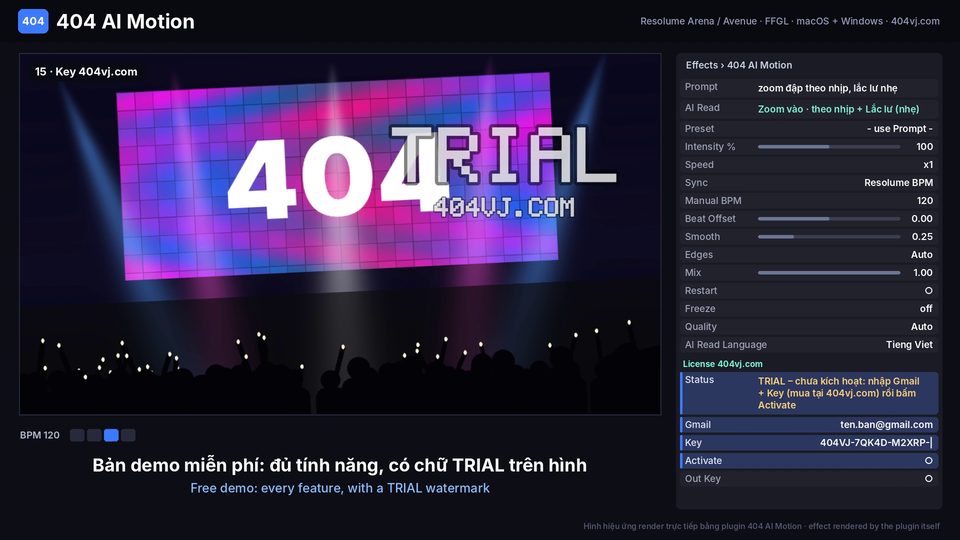Click the 404vj.com text in header
This screenshot has width=960, height=540.
pyautogui.click(x=915, y=21)
